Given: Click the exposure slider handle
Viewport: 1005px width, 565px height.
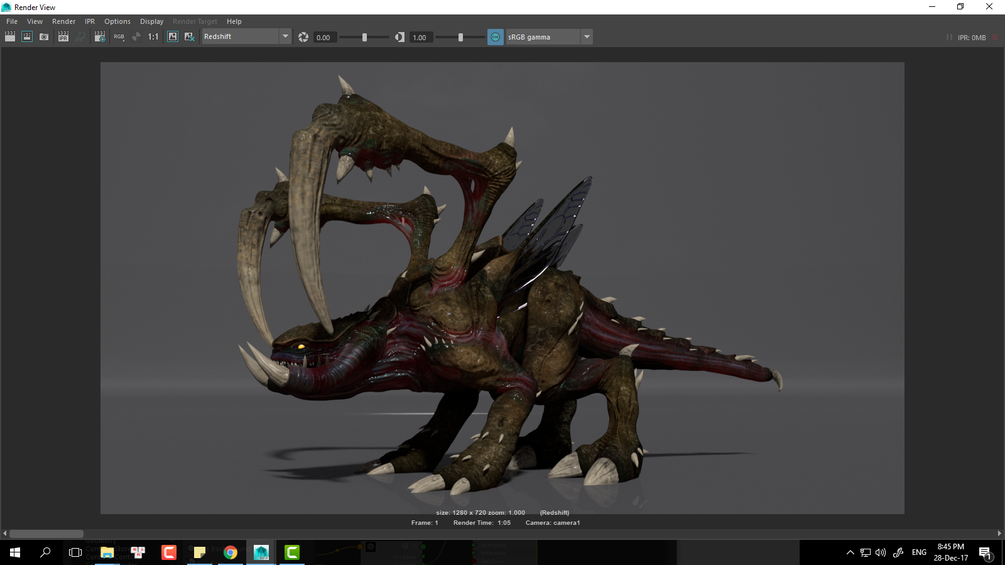Looking at the screenshot, I should pos(364,37).
